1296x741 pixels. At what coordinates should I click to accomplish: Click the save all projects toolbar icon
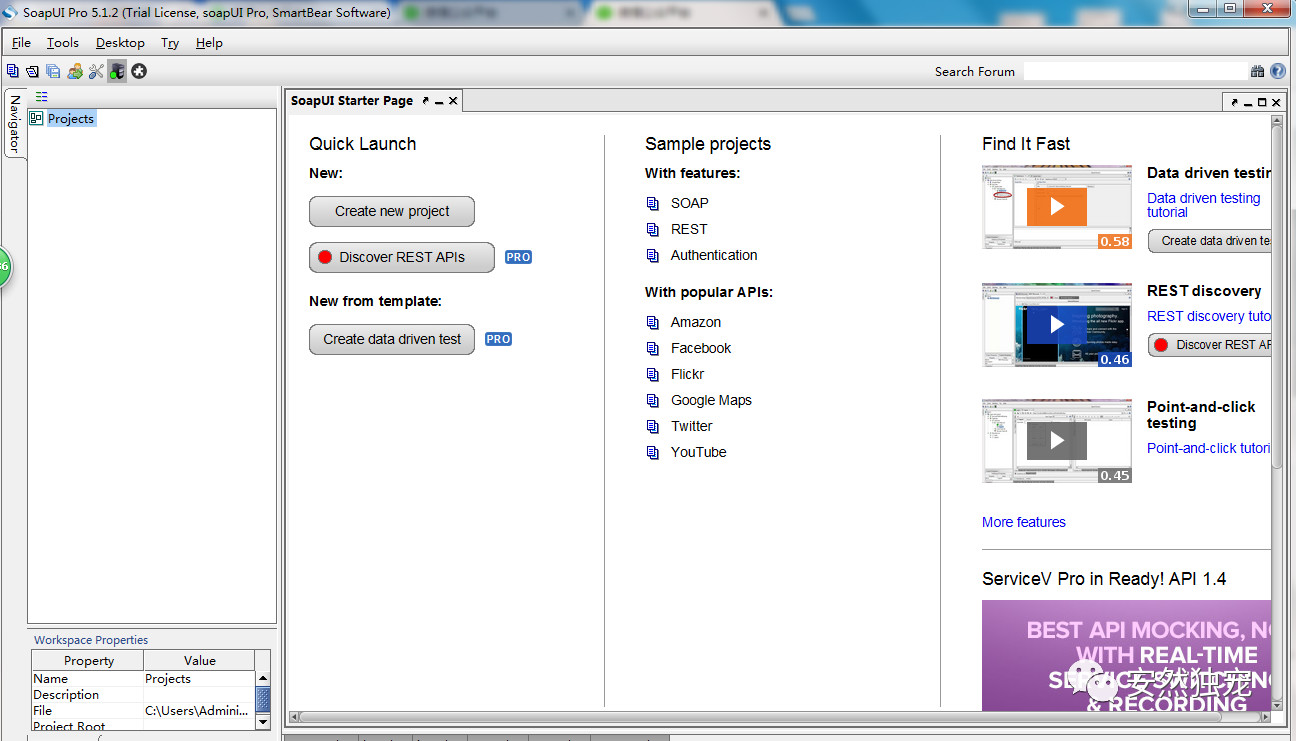[x=53, y=71]
